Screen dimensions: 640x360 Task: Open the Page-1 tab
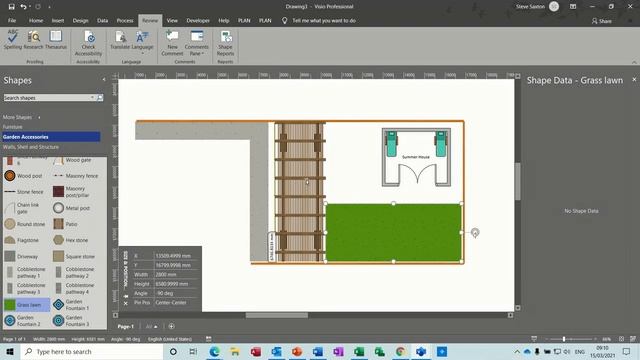[x=126, y=327]
